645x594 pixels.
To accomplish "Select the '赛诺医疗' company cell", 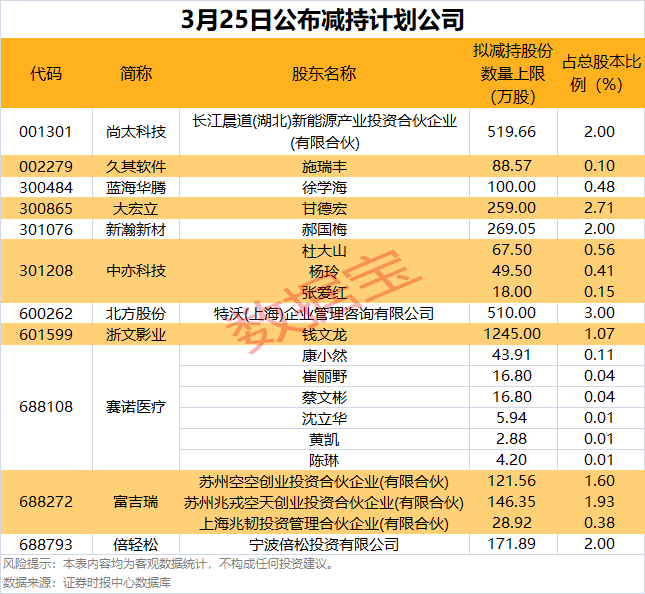I will tap(136, 407).
